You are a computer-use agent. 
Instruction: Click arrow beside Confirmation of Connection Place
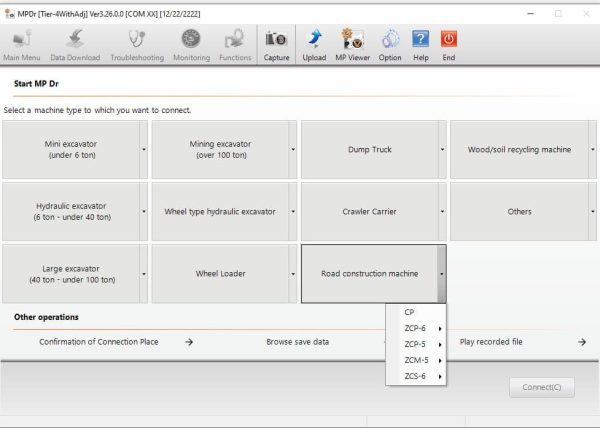[189, 342]
